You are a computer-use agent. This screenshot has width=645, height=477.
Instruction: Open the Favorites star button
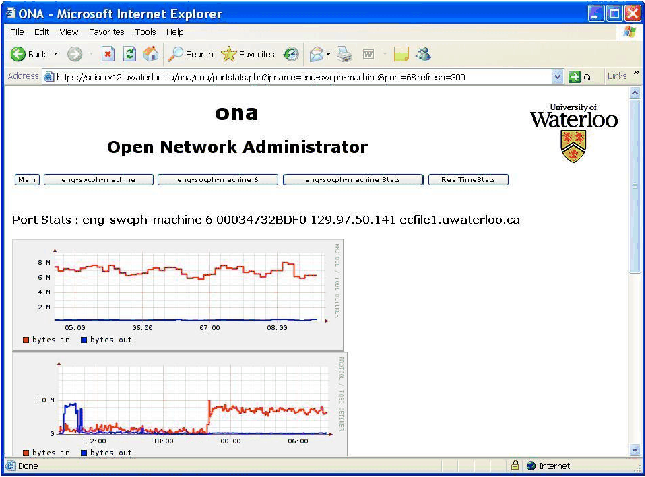point(247,54)
